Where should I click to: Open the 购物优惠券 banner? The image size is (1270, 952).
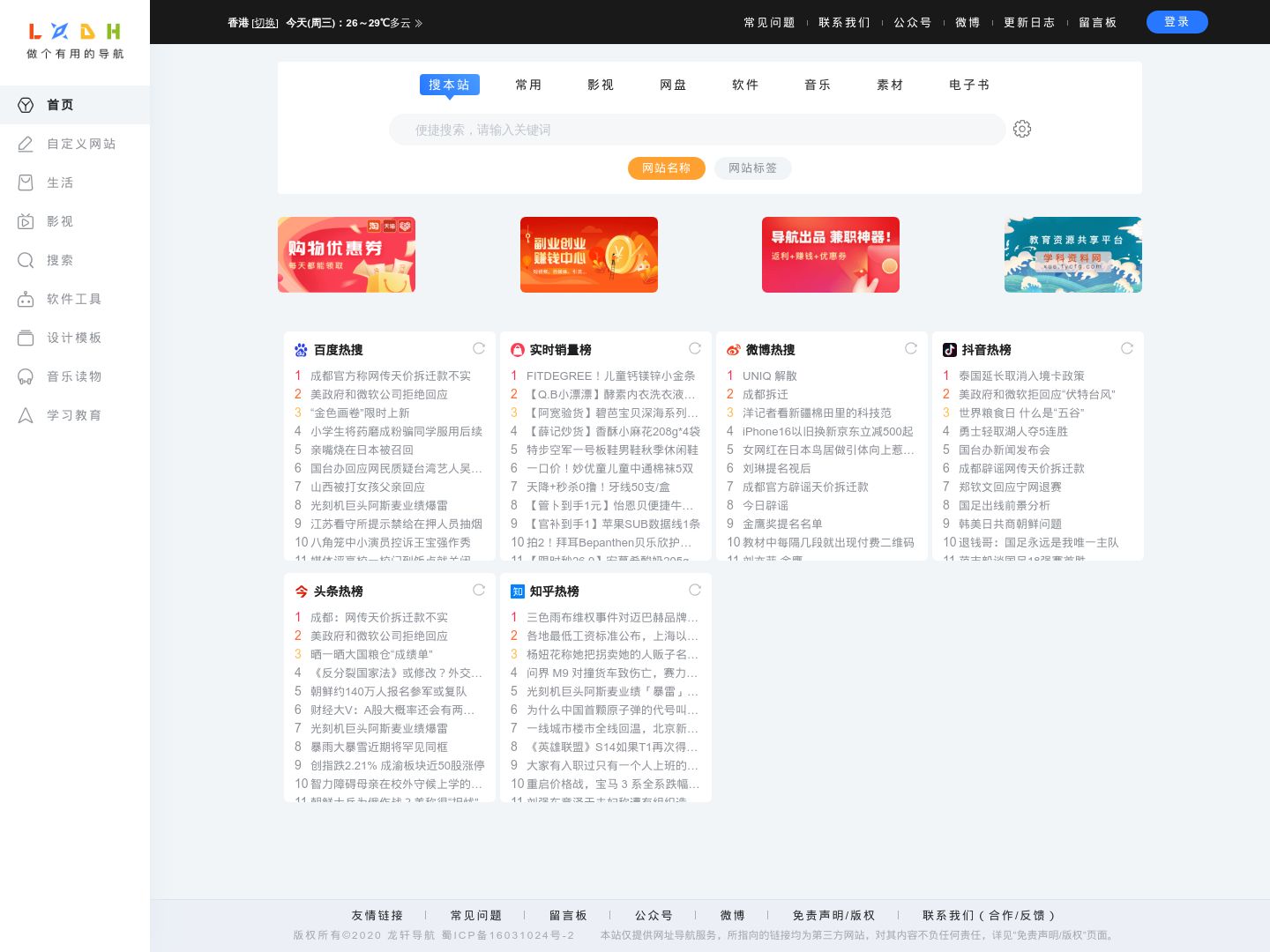click(x=347, y=255)
